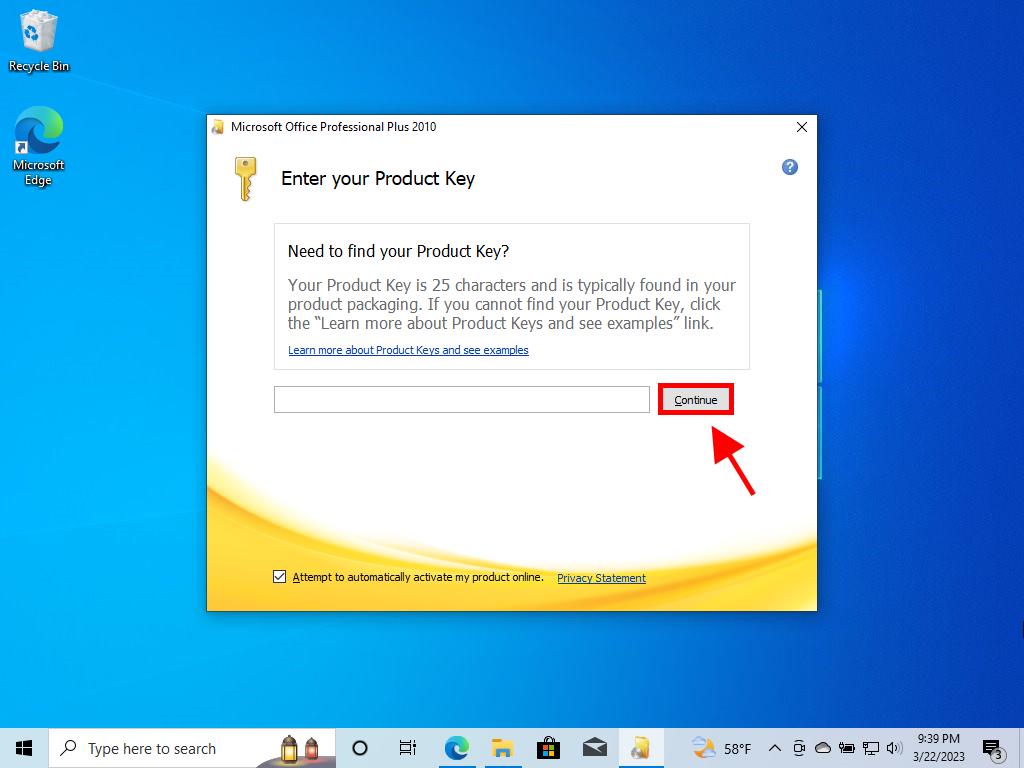The image size is (1024, 768).
Task: Open the Mail app in taskbar
Action: [594, 748]
